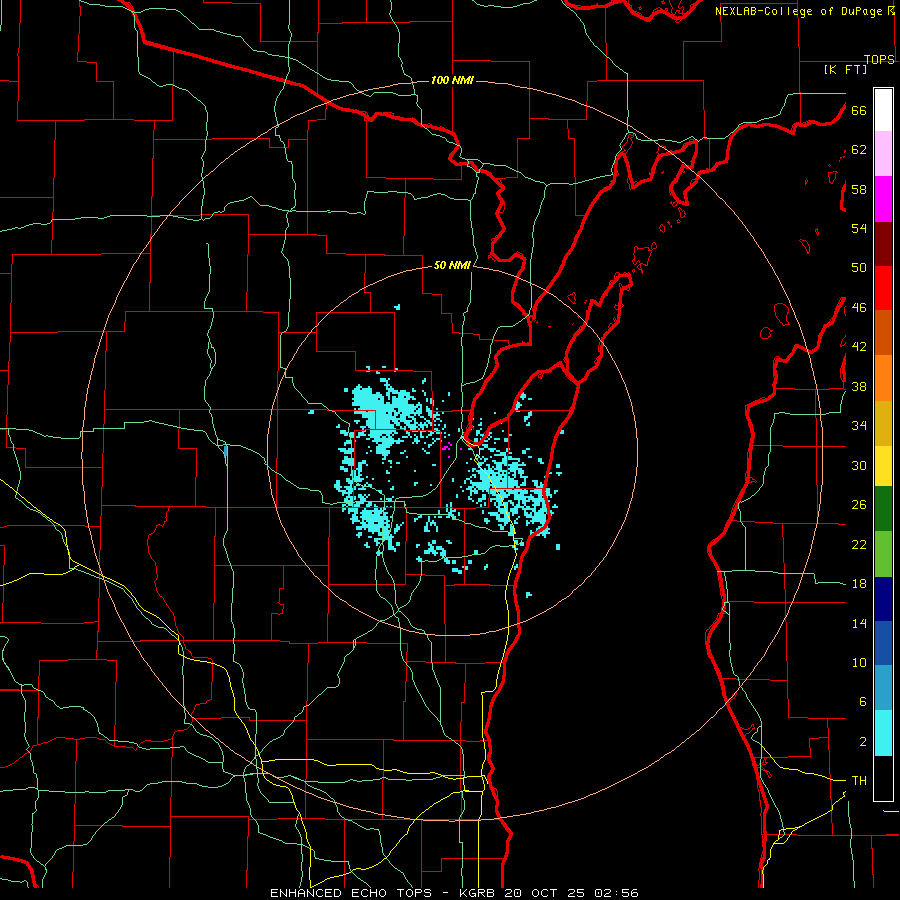Click the legend value "10"
The image size is (900, 900).
point(859,663)
